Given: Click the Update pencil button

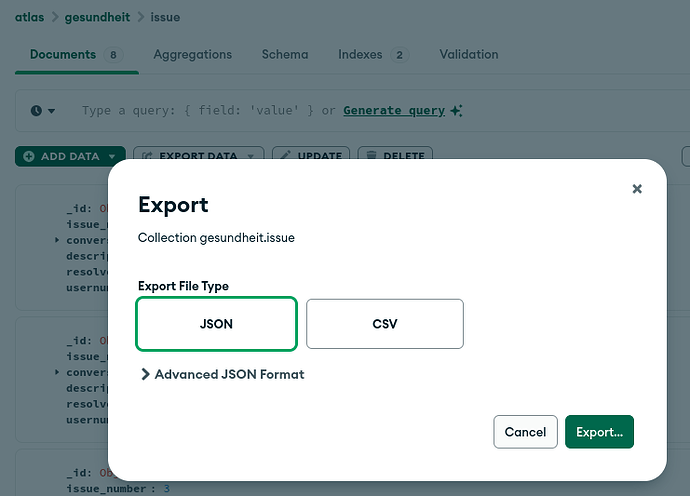Looking at the screenshot, I should (x=310, y=156).
